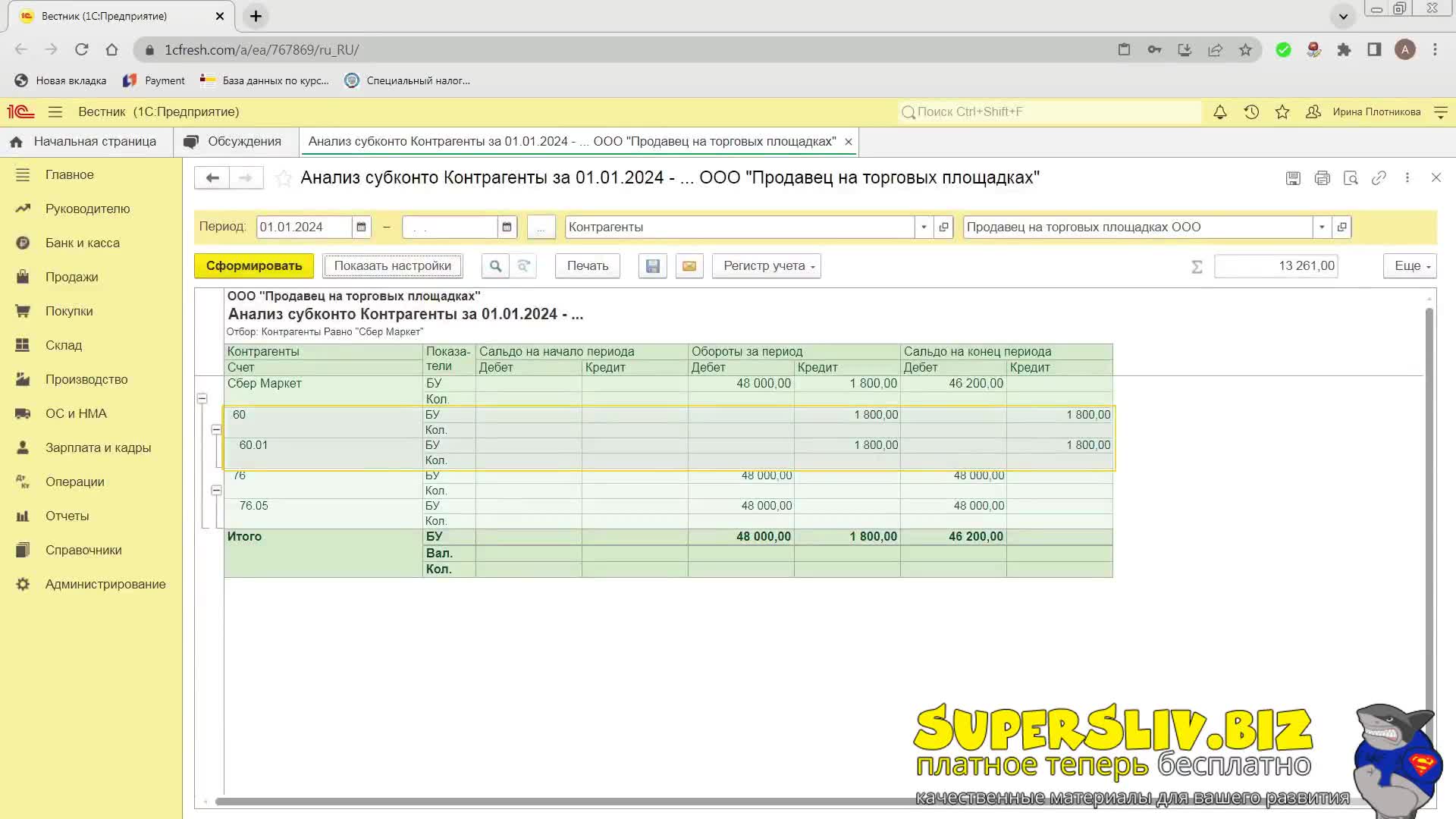The image size is (1456, 819).
Task: Click the find magnifier icon in toolbar
Action: (495, 266)
